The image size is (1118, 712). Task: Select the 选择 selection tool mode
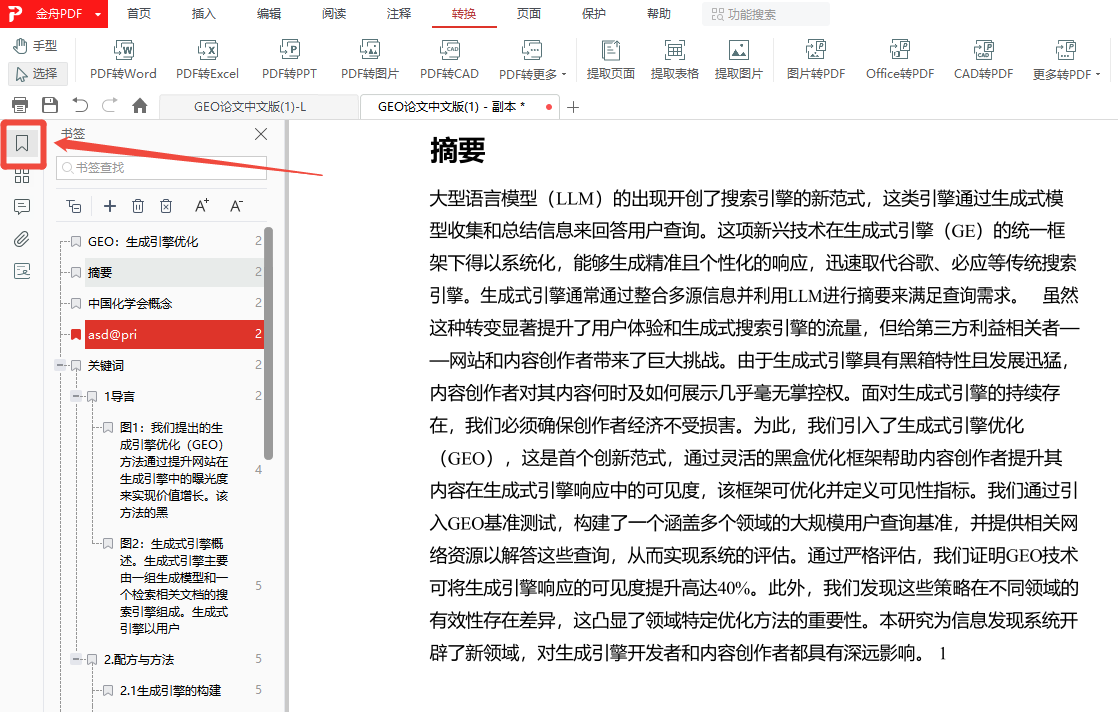(36, 73)
